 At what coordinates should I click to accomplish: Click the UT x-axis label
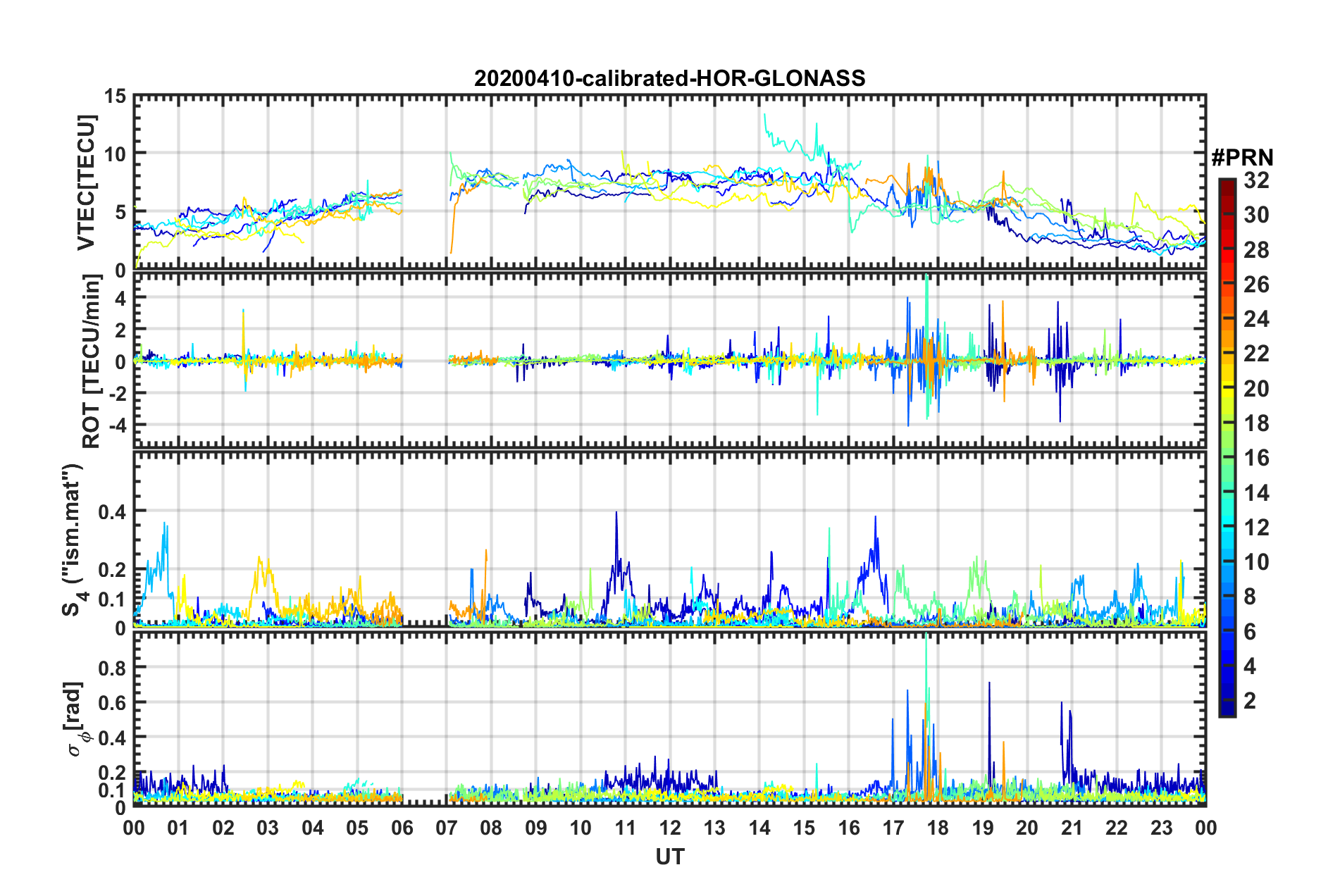point(669,856)
